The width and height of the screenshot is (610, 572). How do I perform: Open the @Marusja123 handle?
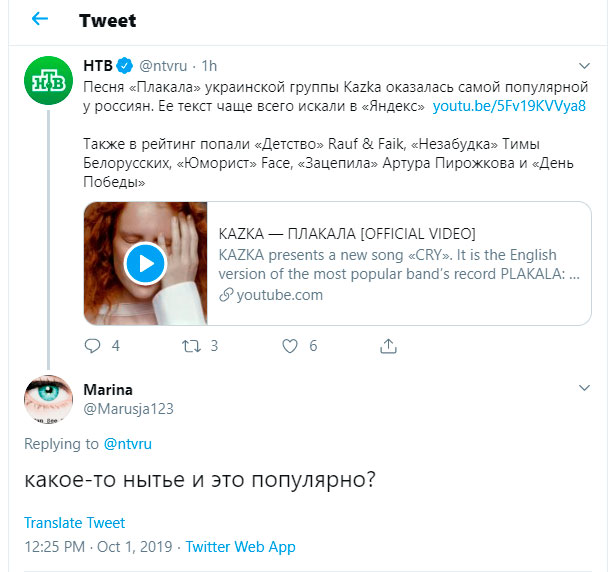pyautogui.click(x=128, y=408)
